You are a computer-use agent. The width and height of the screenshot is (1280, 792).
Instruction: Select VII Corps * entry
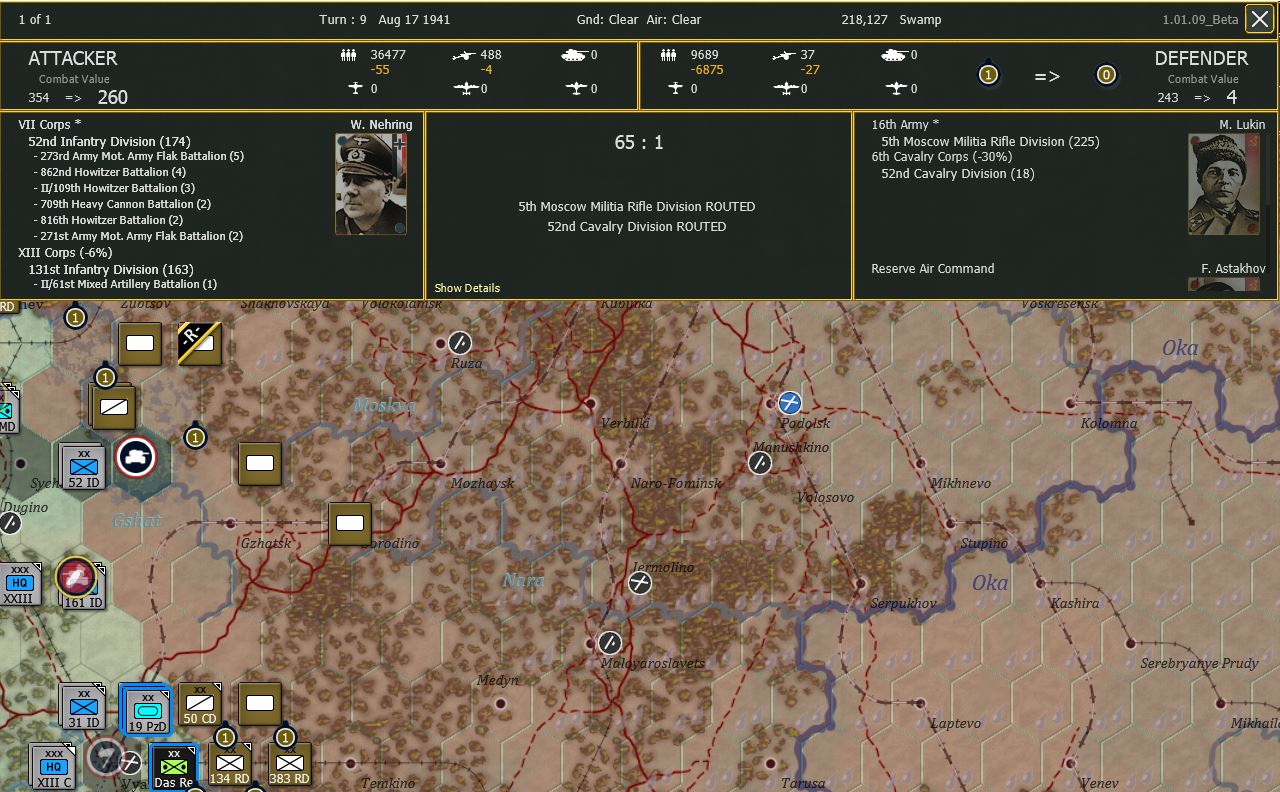click(x=50, y=125)
